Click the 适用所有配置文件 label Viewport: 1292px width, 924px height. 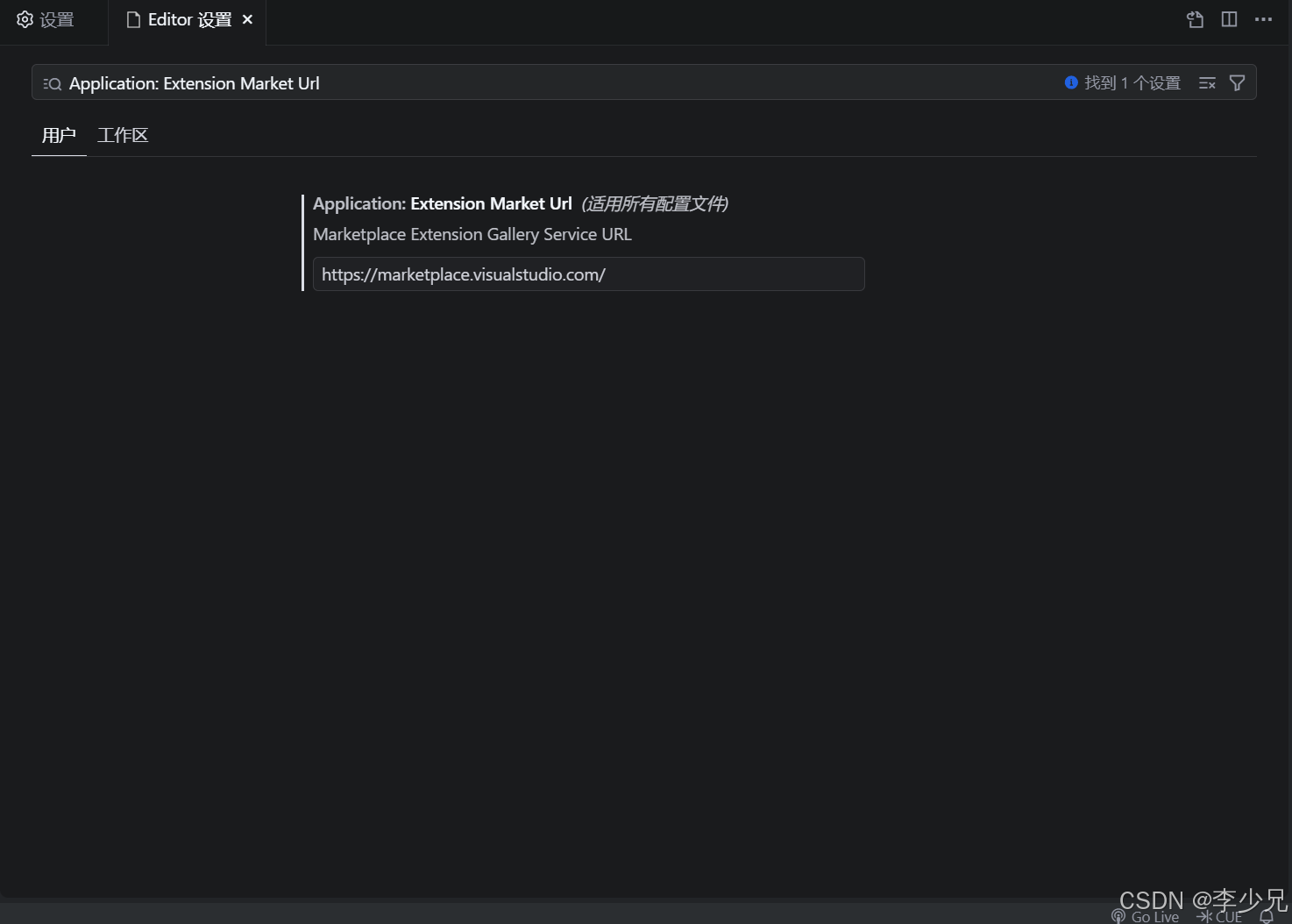pyautogui.click(x=655, y=203)
